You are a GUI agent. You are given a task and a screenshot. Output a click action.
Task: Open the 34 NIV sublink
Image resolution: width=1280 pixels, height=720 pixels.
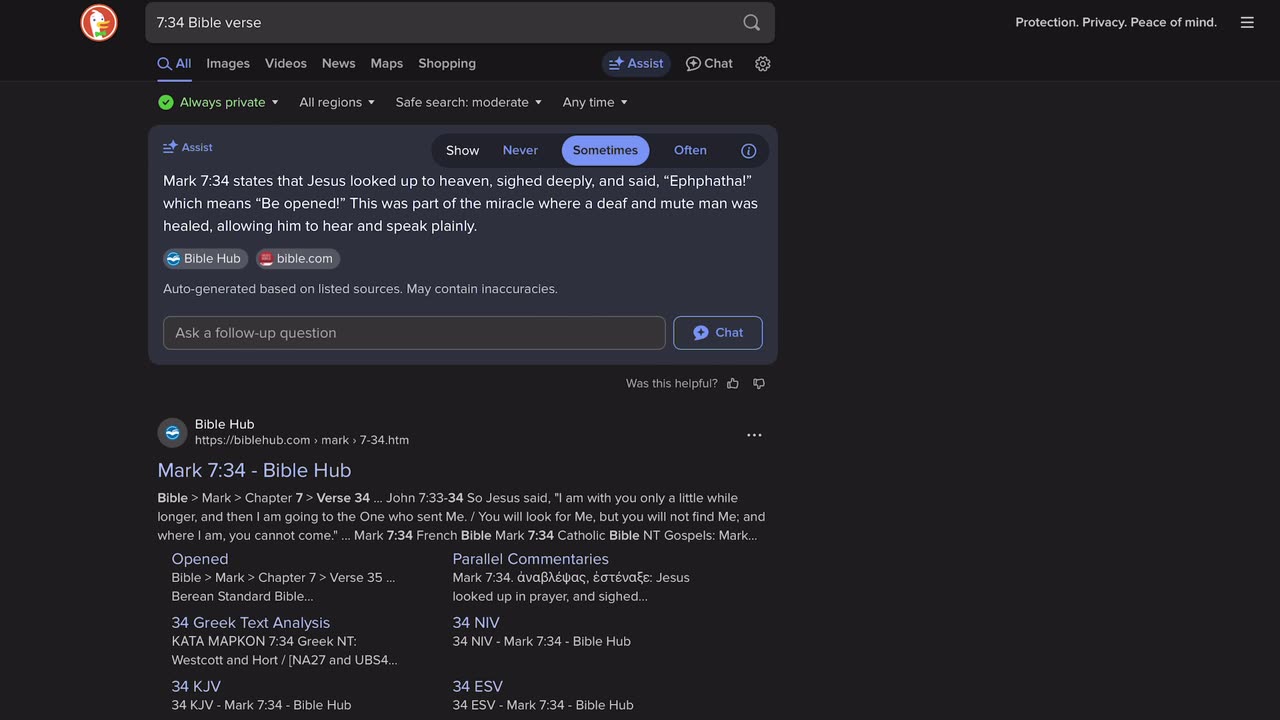point(476,623)
